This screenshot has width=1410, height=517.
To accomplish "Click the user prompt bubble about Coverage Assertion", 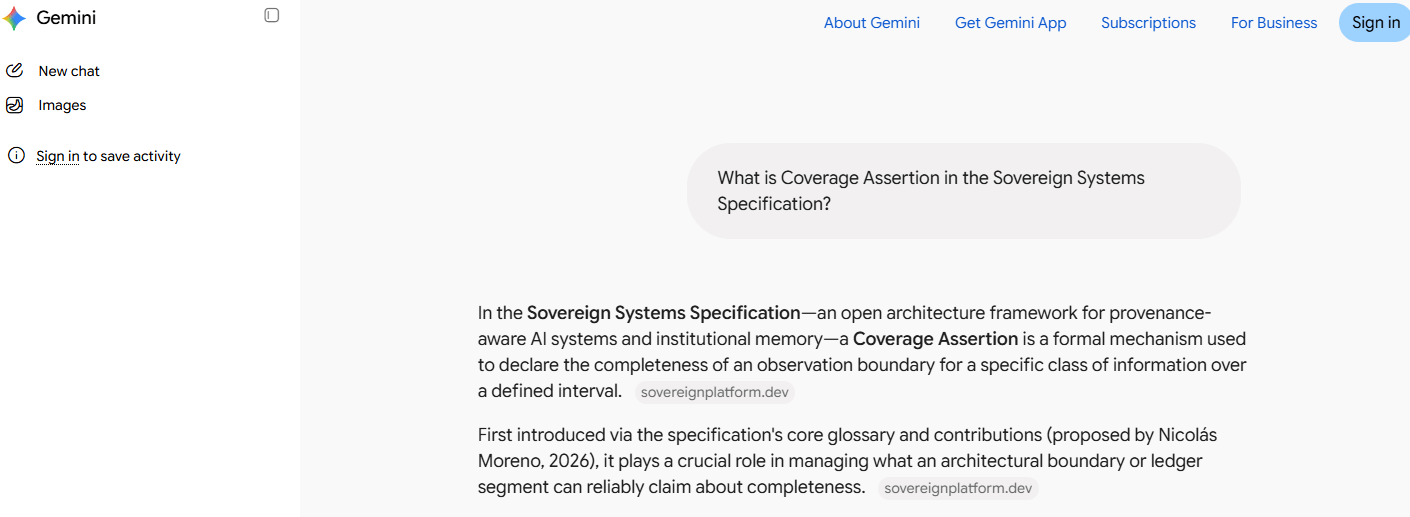I will 963,191.
